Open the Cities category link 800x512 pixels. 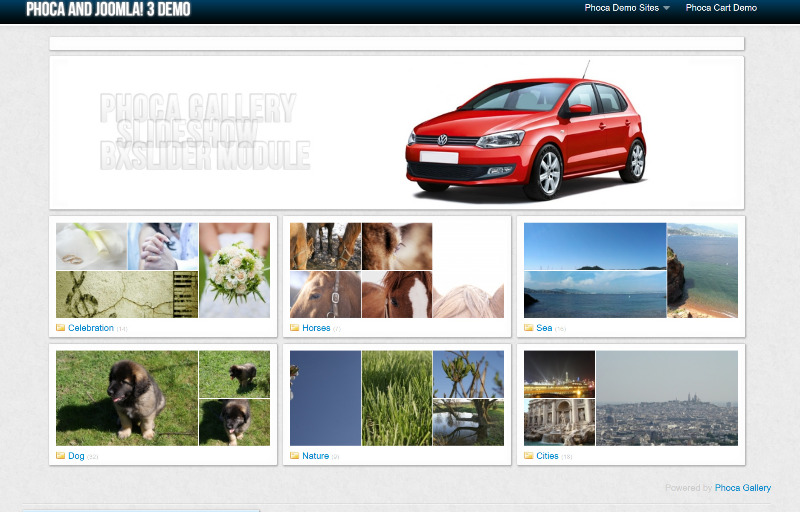coord(547,456)
